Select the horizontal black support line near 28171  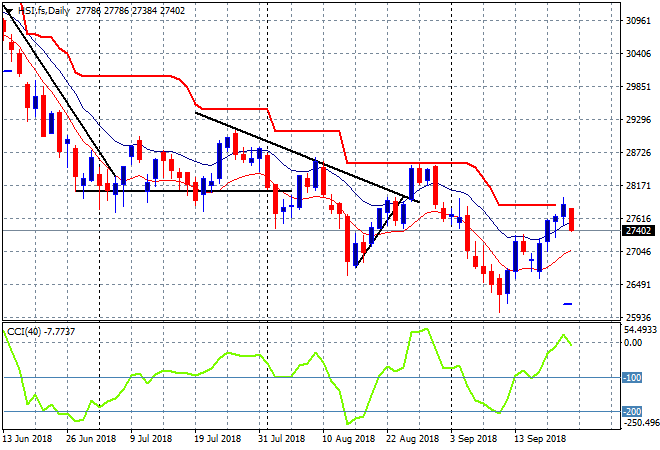coord(183,191)
